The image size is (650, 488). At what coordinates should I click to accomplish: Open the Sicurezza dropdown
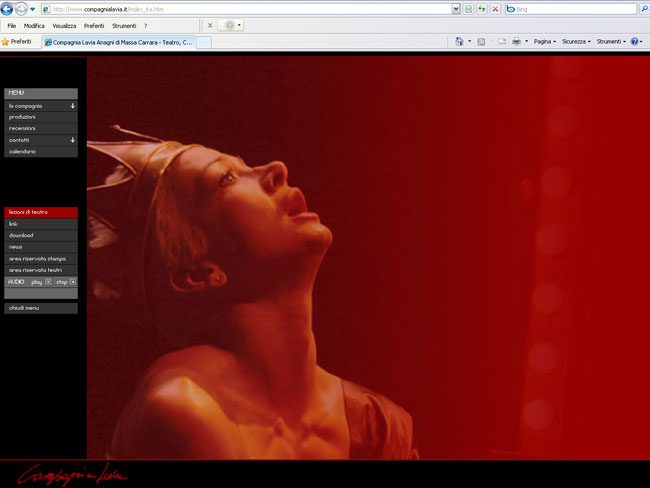(576, 41)
